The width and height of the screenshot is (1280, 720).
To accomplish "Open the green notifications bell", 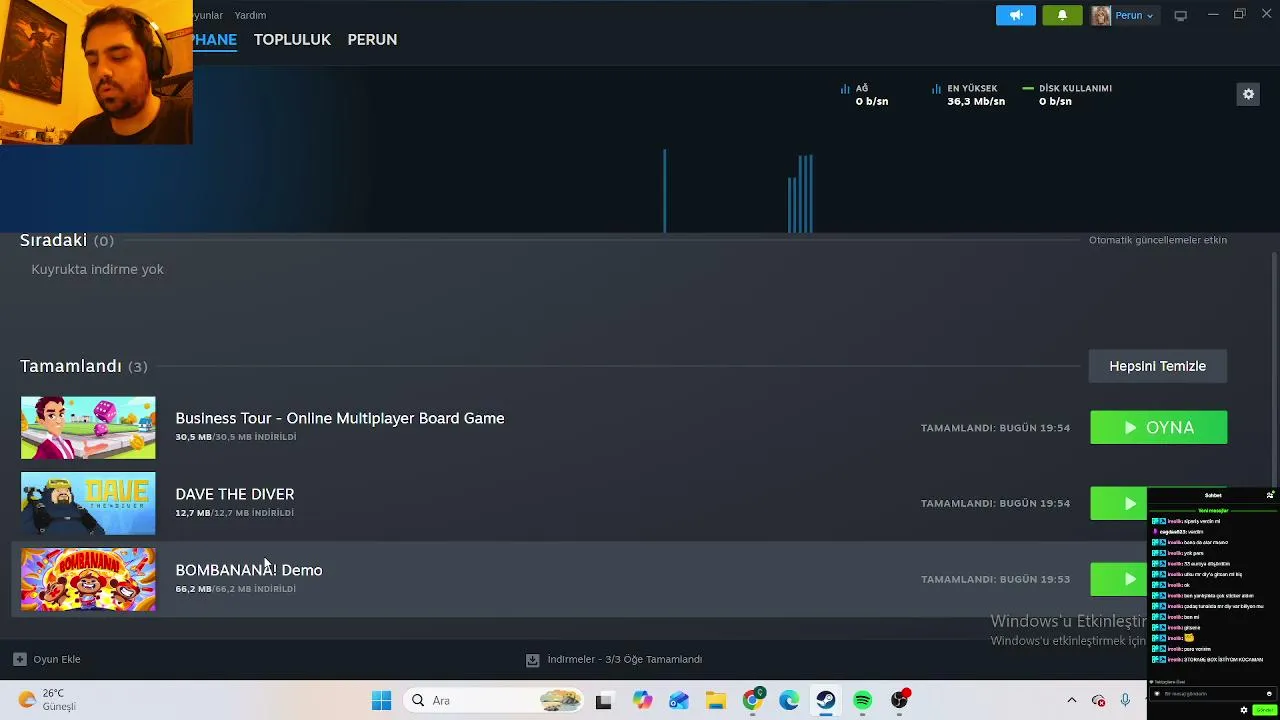I will coord(1062,15).
